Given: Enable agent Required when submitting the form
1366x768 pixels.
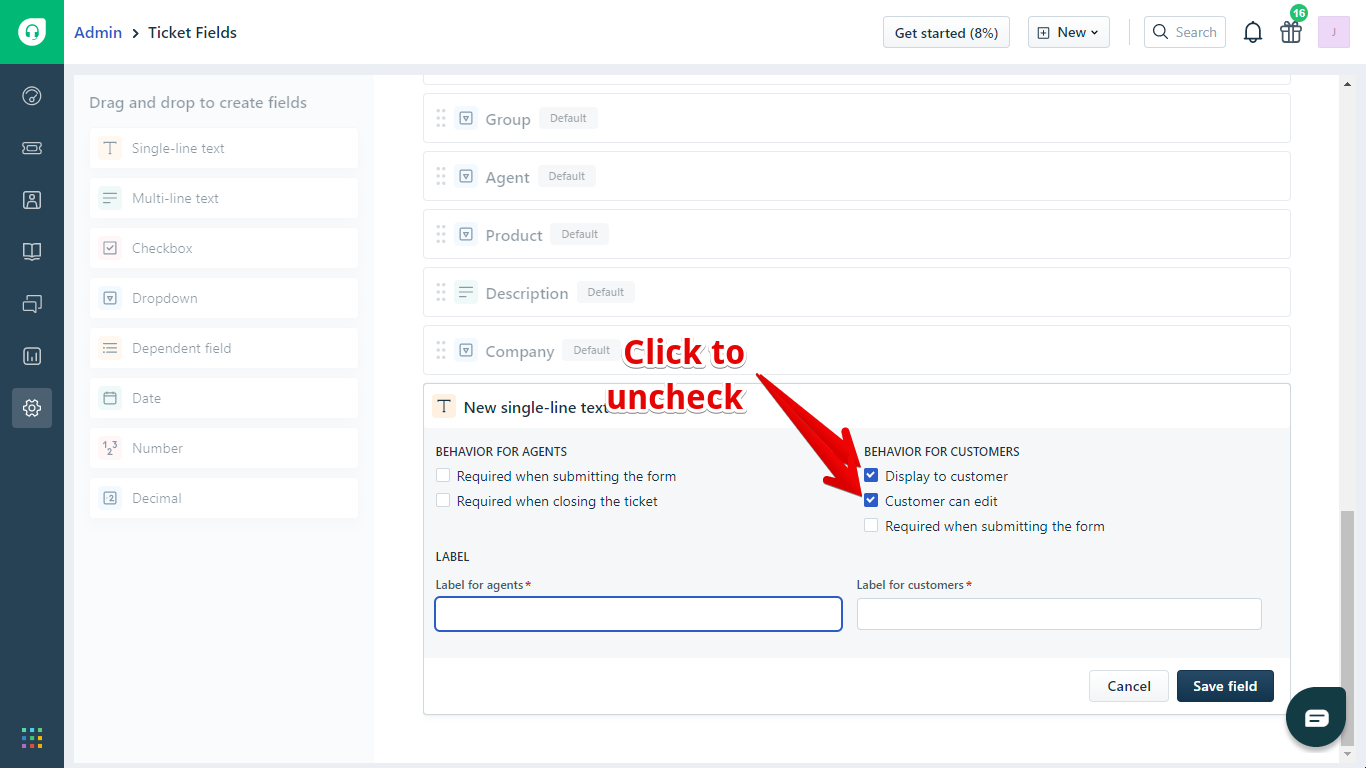Looking at the screenshot, I should tap(443, 476).
